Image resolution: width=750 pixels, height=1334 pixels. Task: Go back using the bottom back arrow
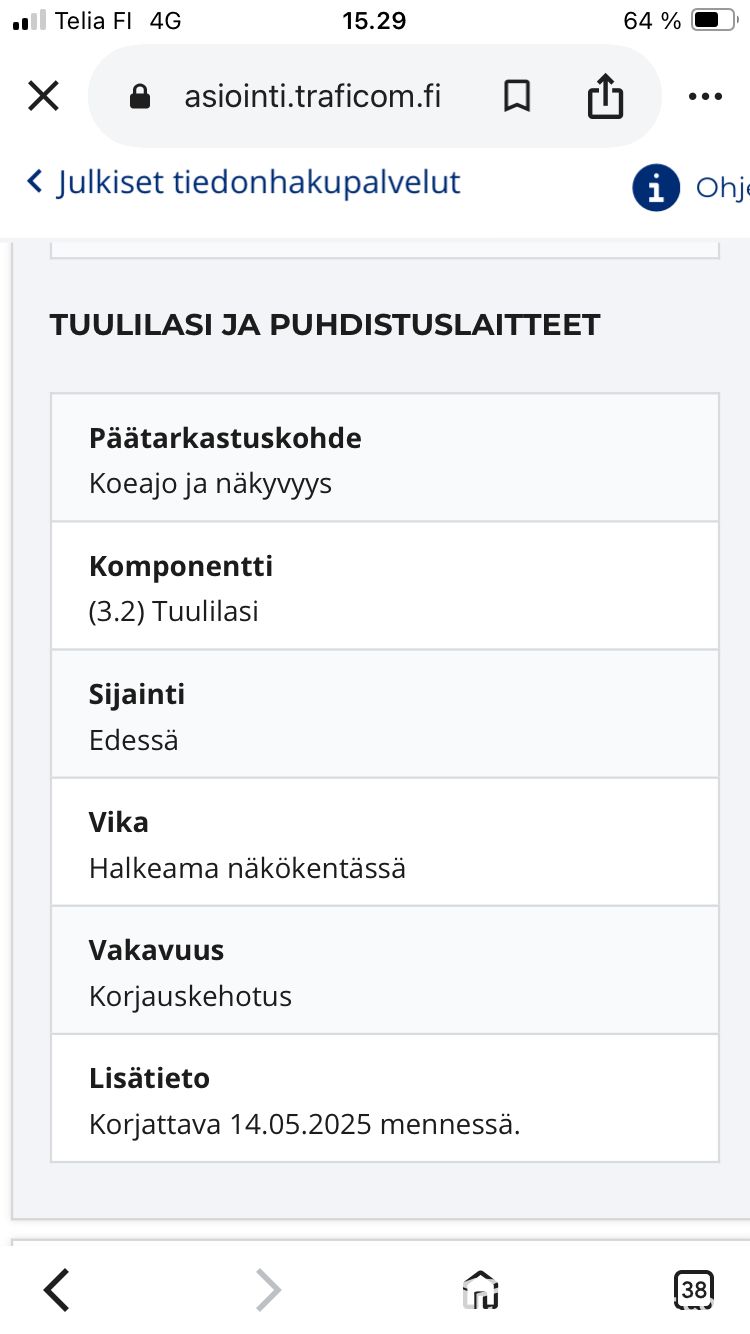[57, 1289]
